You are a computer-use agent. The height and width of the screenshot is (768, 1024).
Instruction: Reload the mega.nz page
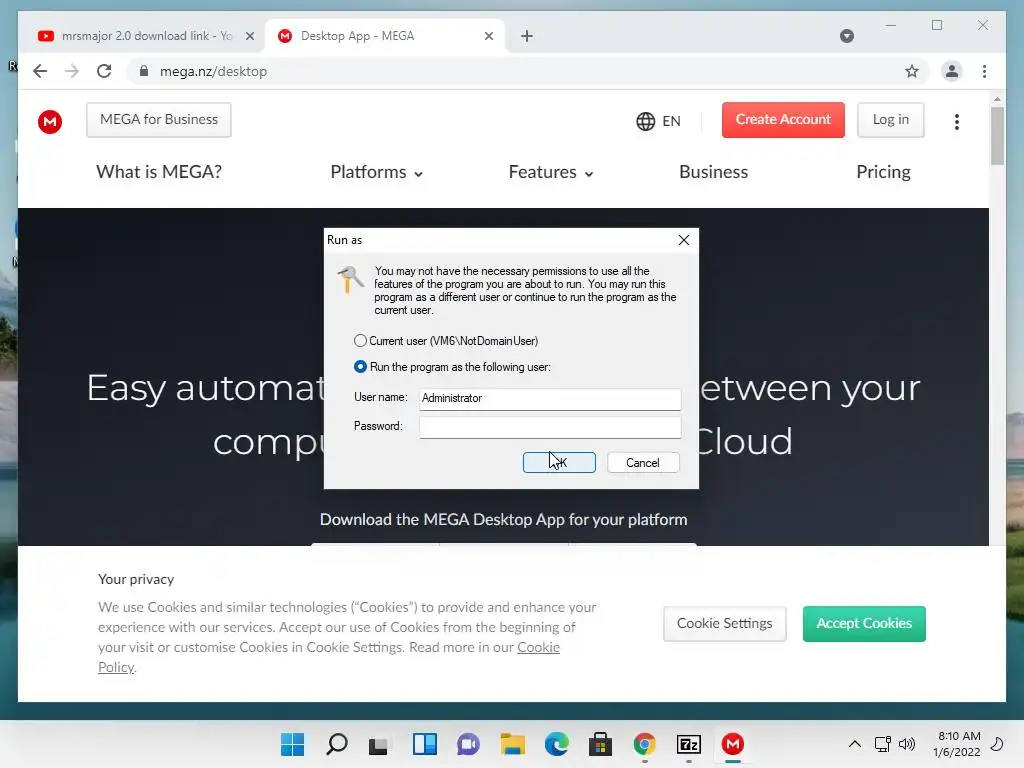coord(104,71)
